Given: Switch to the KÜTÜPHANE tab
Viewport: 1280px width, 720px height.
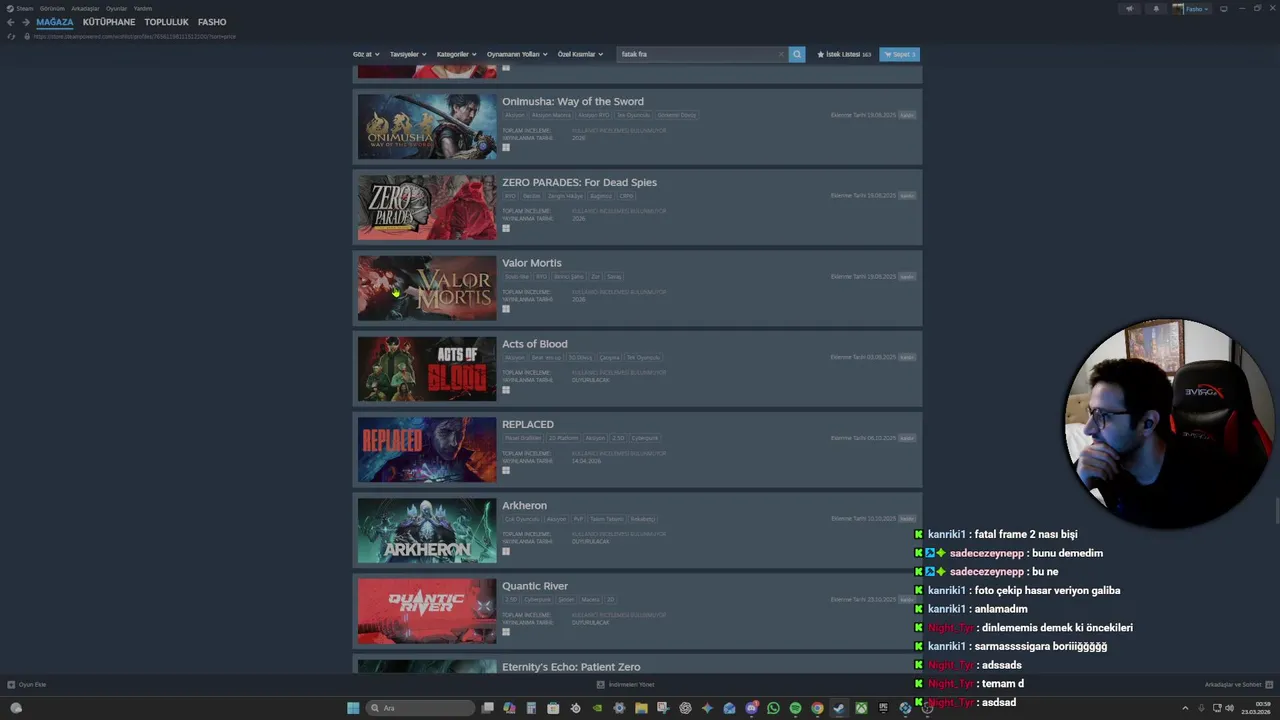Looking at the screenshot, I should 109,22.
